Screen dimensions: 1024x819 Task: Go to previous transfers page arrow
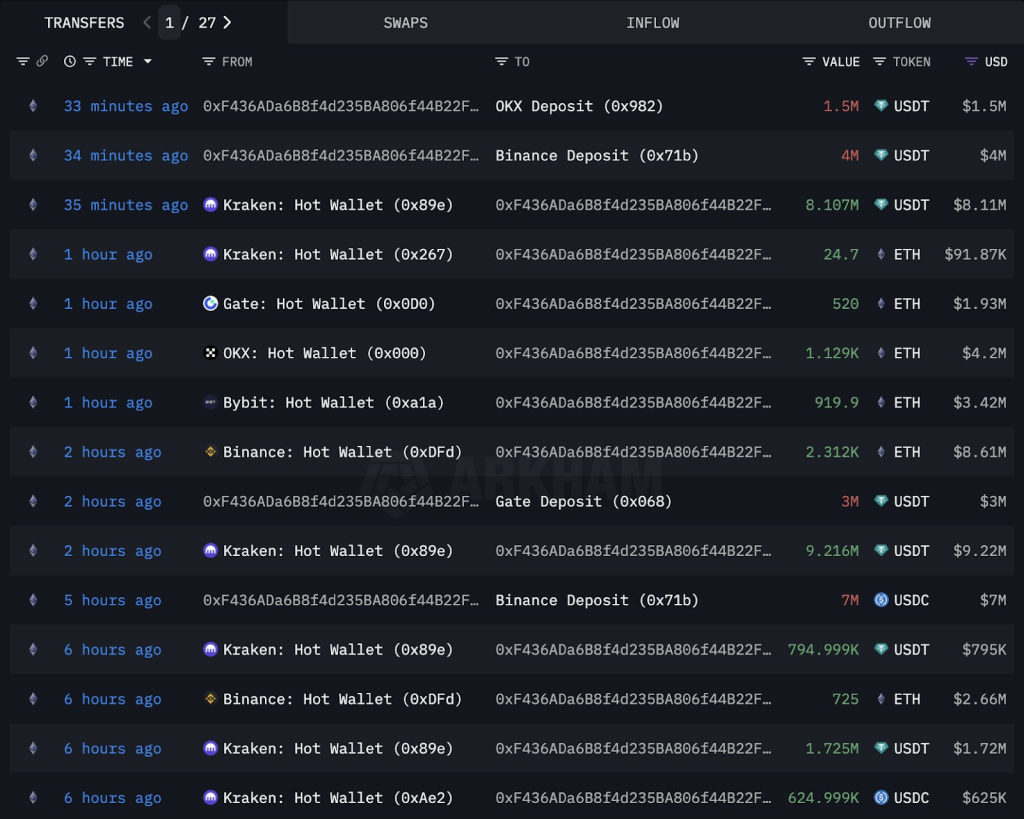(147, 23)
